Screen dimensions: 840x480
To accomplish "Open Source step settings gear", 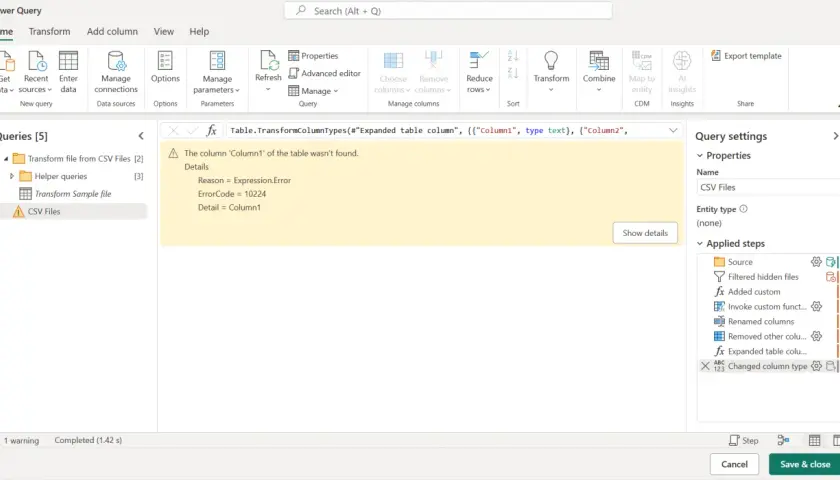I will (x=816, y=262).
